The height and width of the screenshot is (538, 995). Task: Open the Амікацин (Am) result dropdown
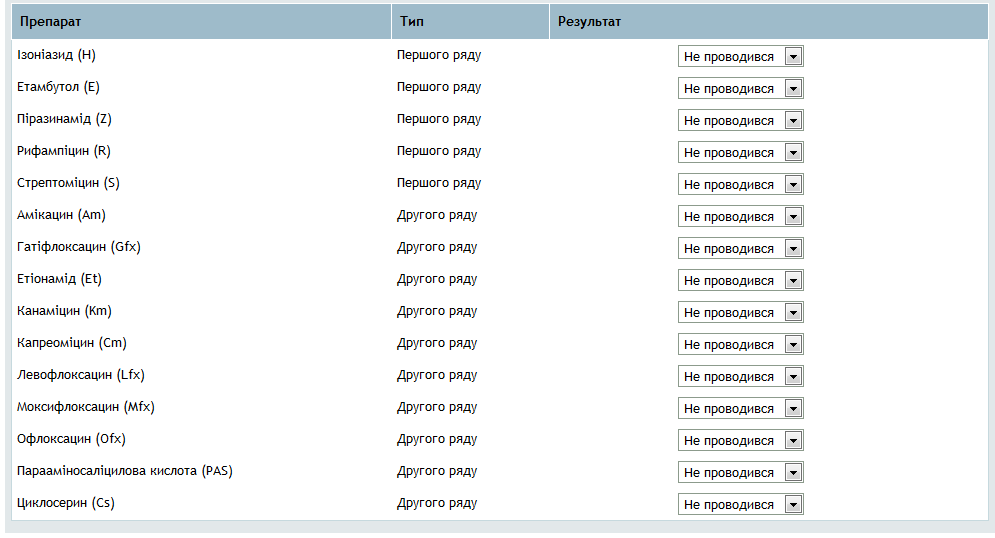point(741,216)
